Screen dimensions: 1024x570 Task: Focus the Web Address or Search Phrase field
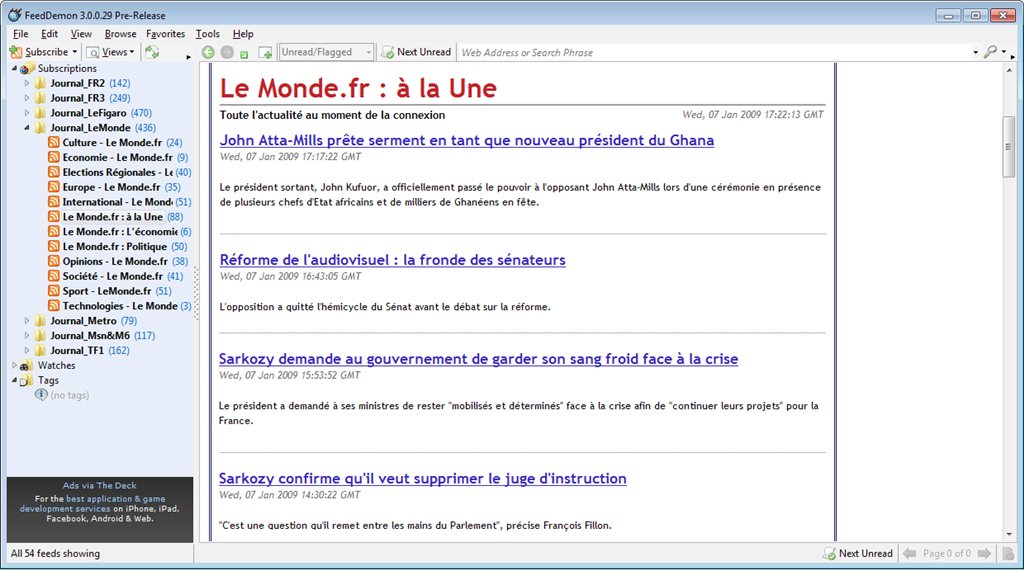coord(714,52)
